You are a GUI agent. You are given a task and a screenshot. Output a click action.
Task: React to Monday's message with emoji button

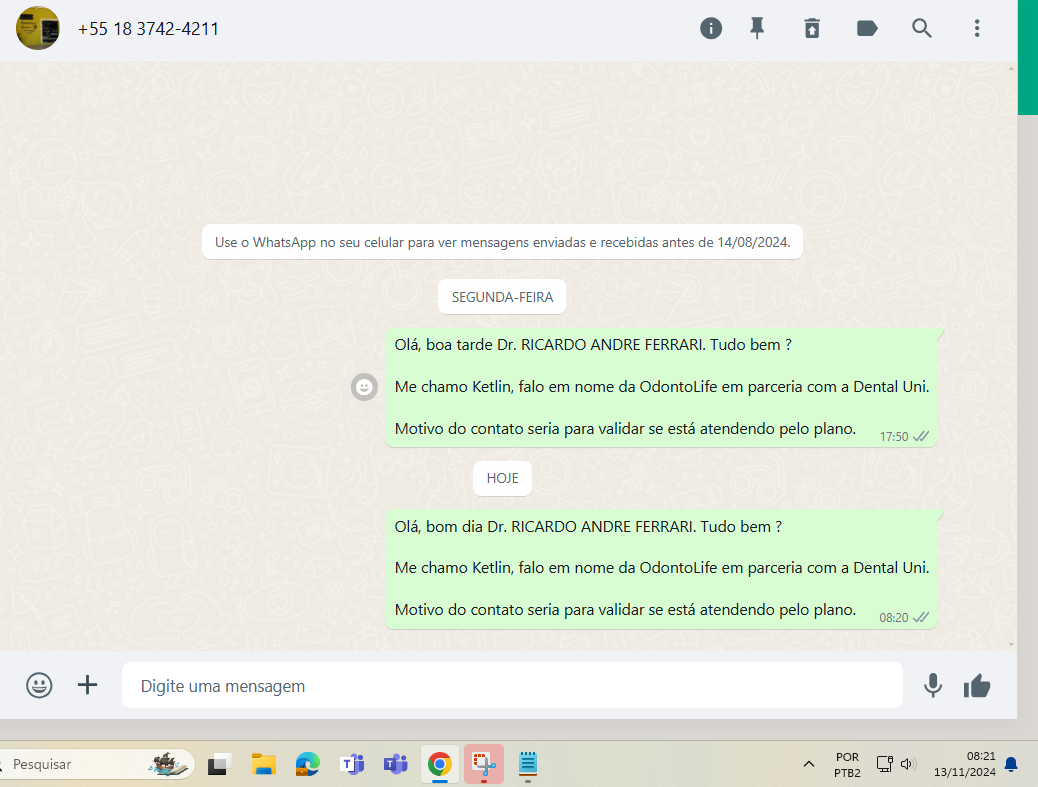[364, 387]
